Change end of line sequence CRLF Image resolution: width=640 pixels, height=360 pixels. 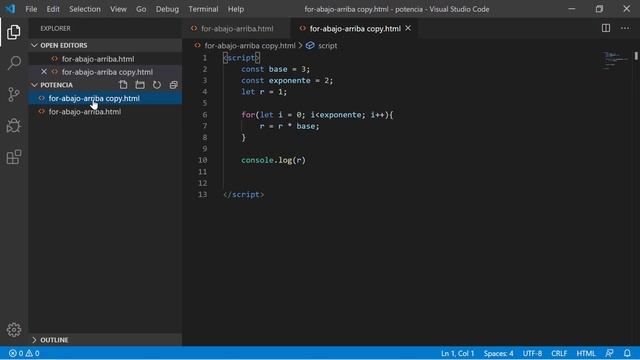tap(559, 353)
